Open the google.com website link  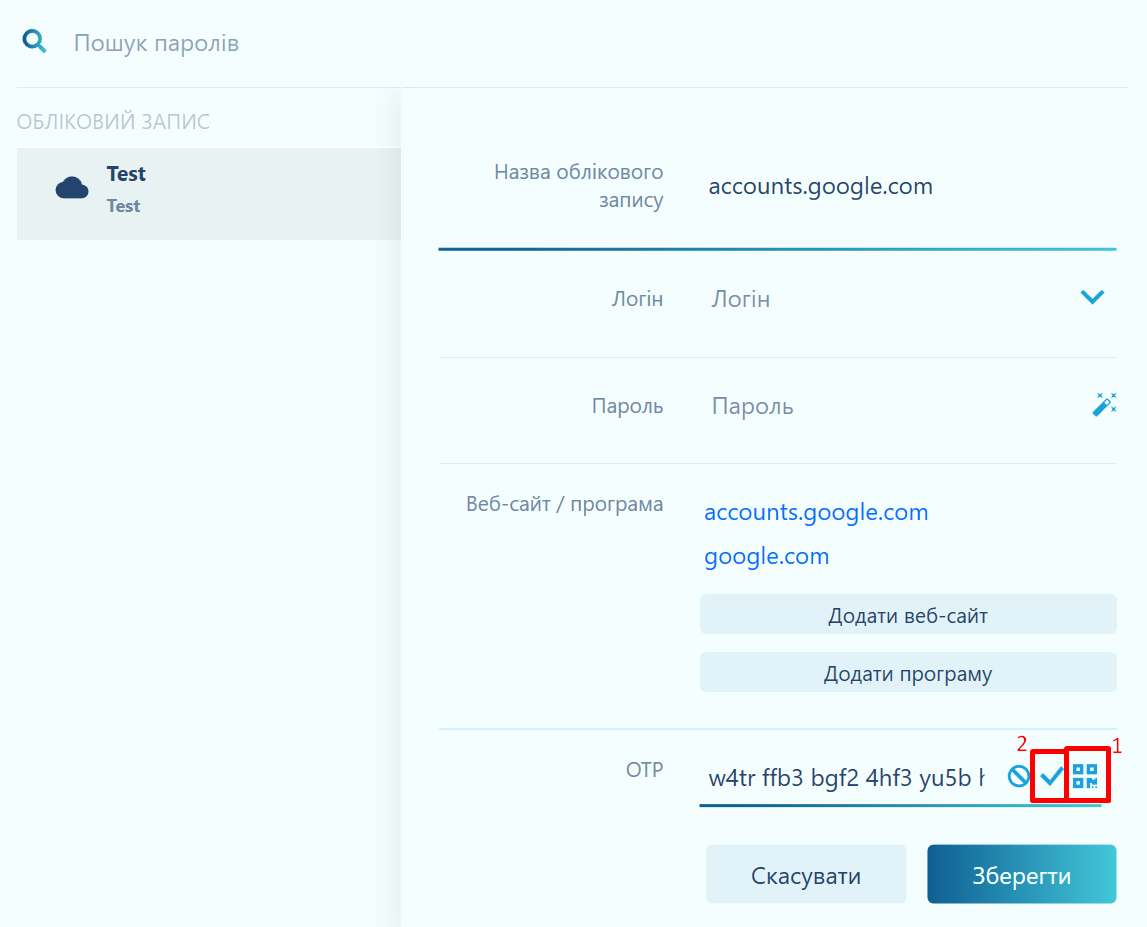[767, 557]
